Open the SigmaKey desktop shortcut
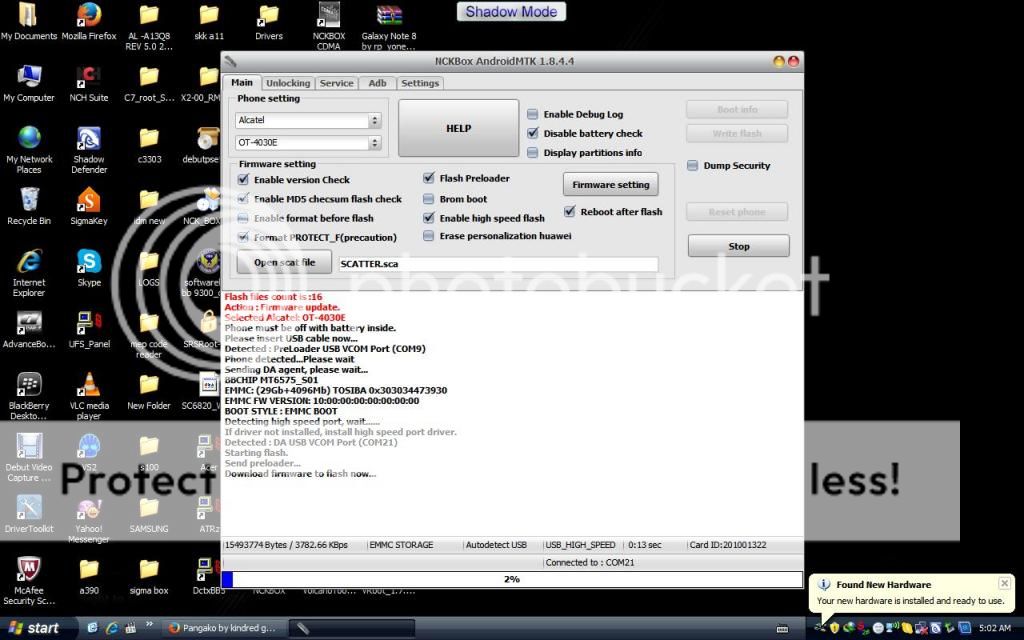 (89, 201)
